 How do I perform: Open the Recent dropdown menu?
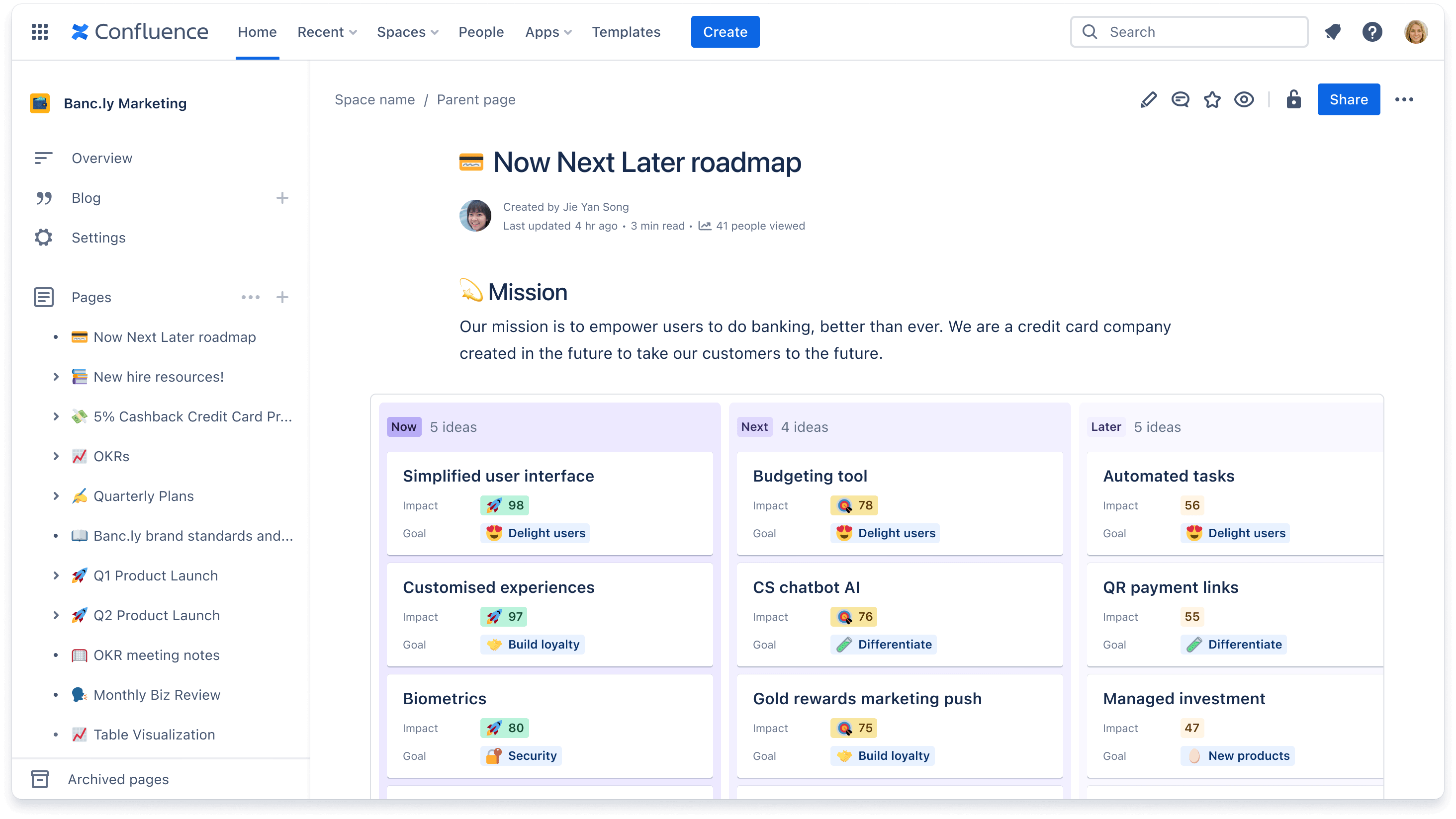click(x=327, y=31)
